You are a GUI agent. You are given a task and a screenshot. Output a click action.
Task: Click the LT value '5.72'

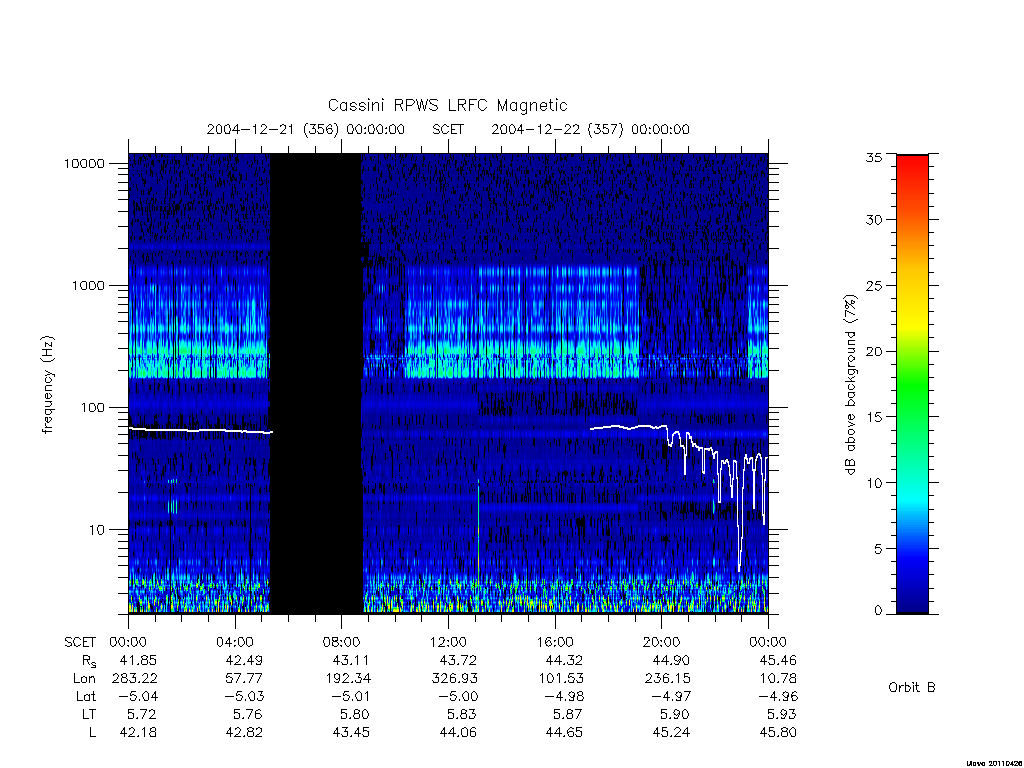pos(142,714)
